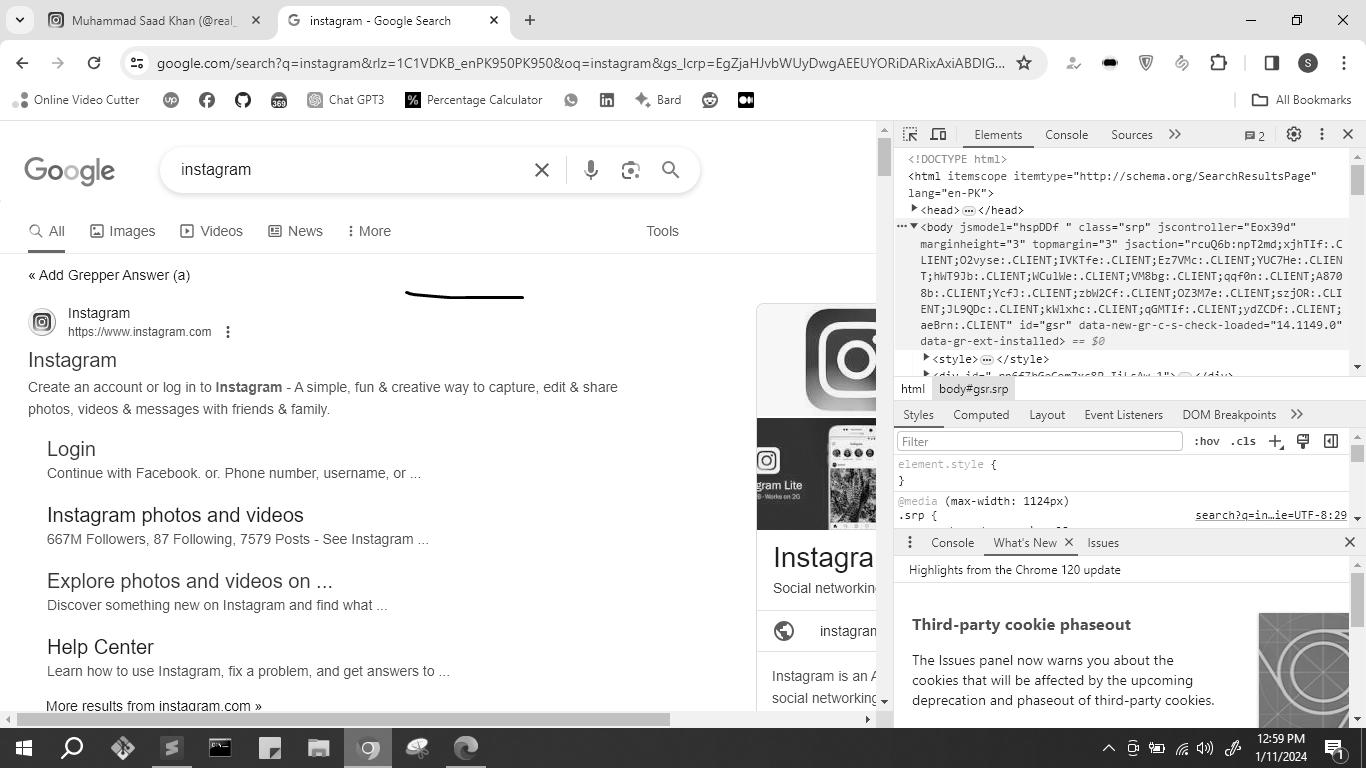Start voice search with the microphone icon
The image size is (1366, 768).
[x=591, y=170]
